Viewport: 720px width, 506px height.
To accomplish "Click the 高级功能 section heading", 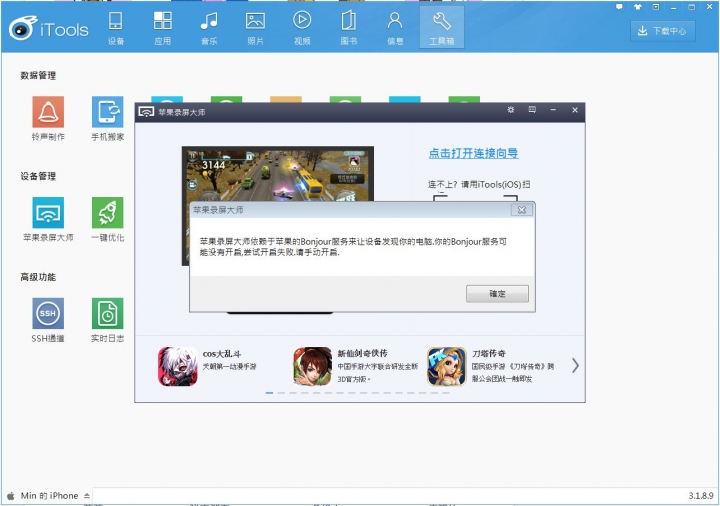I will tap(38, 277).
